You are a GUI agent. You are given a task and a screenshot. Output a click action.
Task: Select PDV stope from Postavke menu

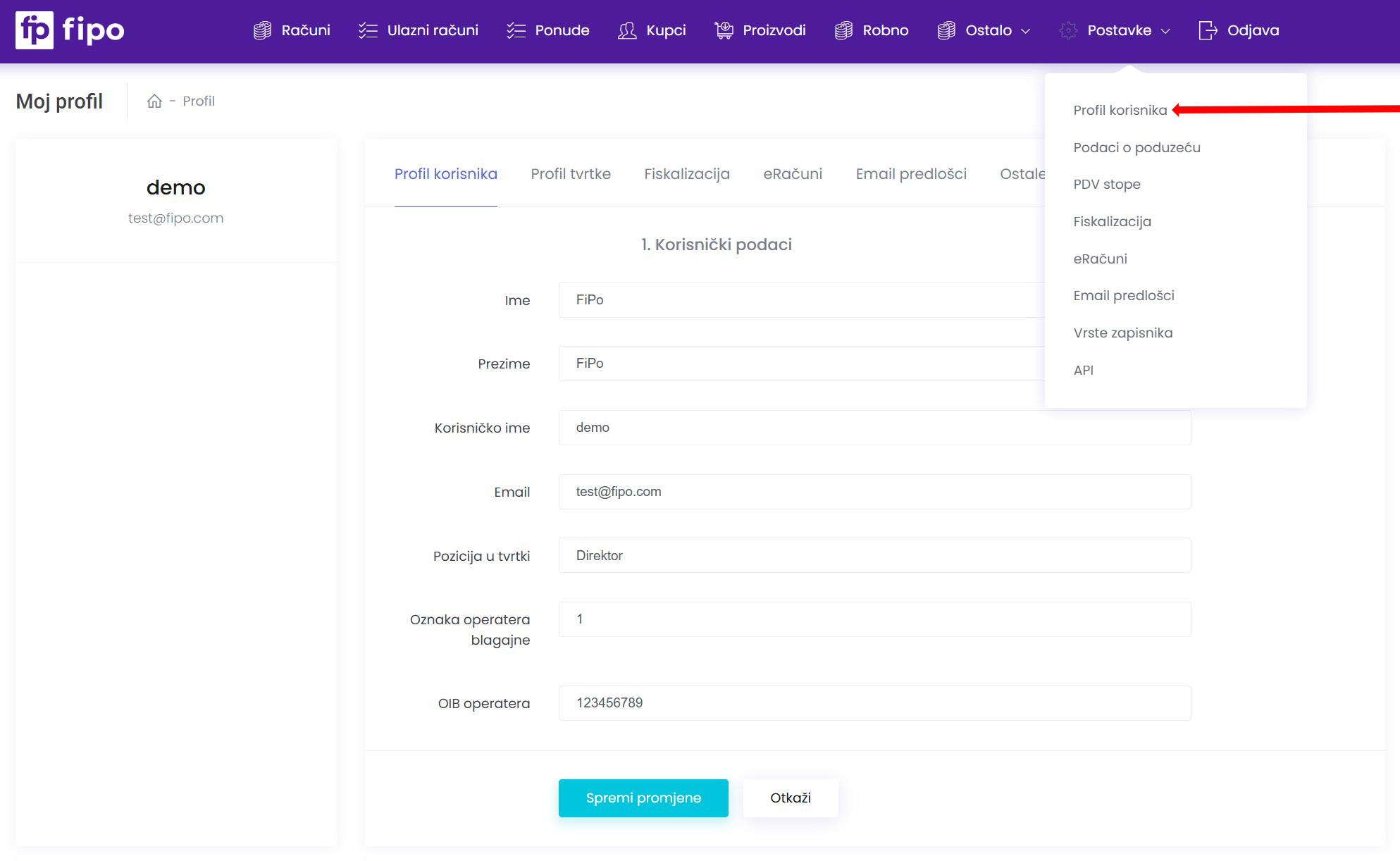1106,185
